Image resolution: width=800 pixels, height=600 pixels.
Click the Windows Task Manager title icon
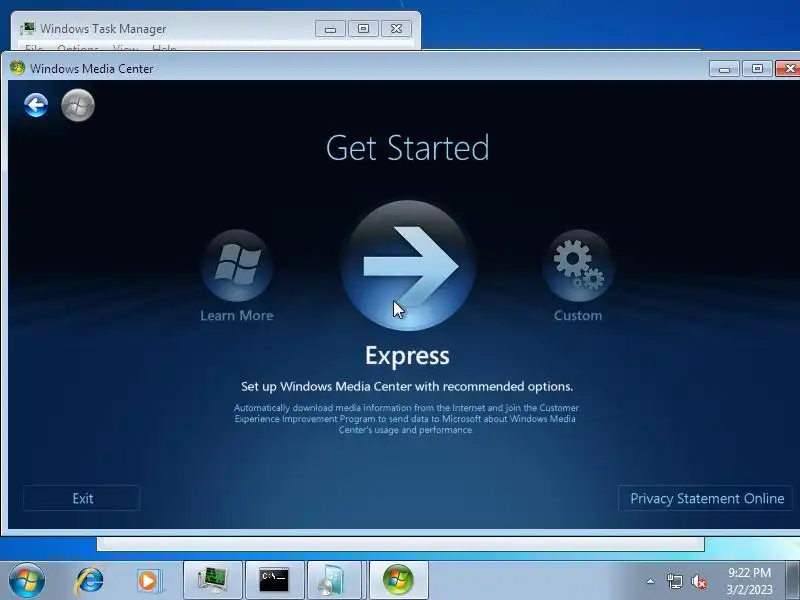click(28, 29)
